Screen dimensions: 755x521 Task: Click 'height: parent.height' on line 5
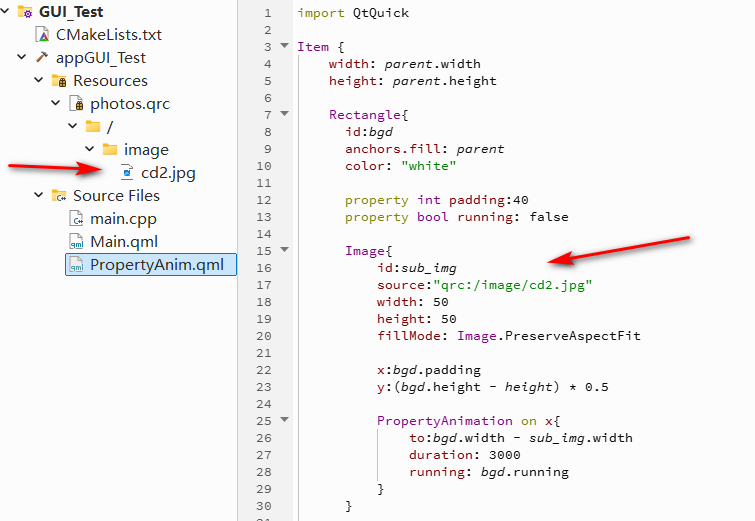coord(413,81)
